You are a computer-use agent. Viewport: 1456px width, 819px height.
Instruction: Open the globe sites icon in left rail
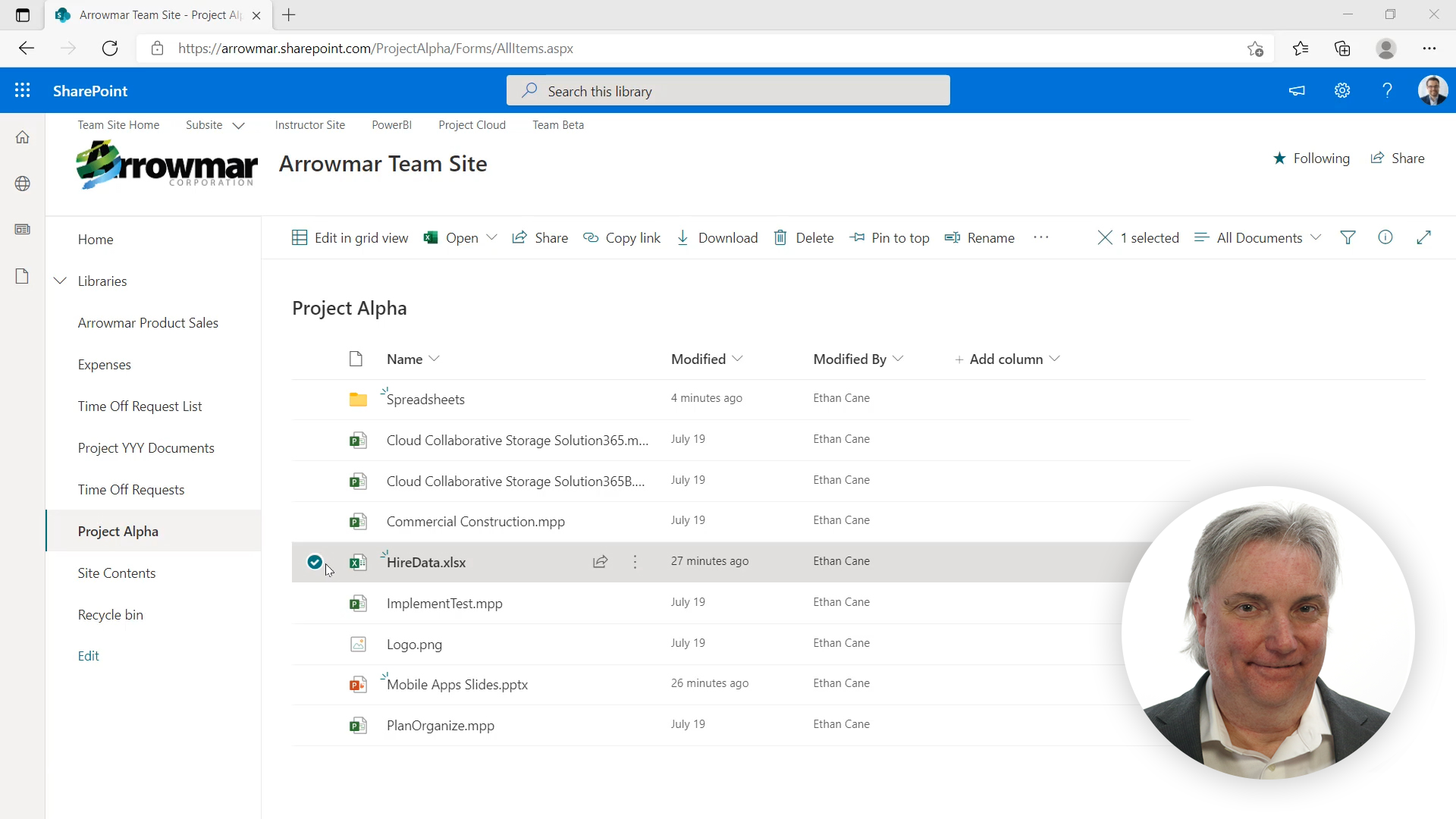click(x=23, y=184)
